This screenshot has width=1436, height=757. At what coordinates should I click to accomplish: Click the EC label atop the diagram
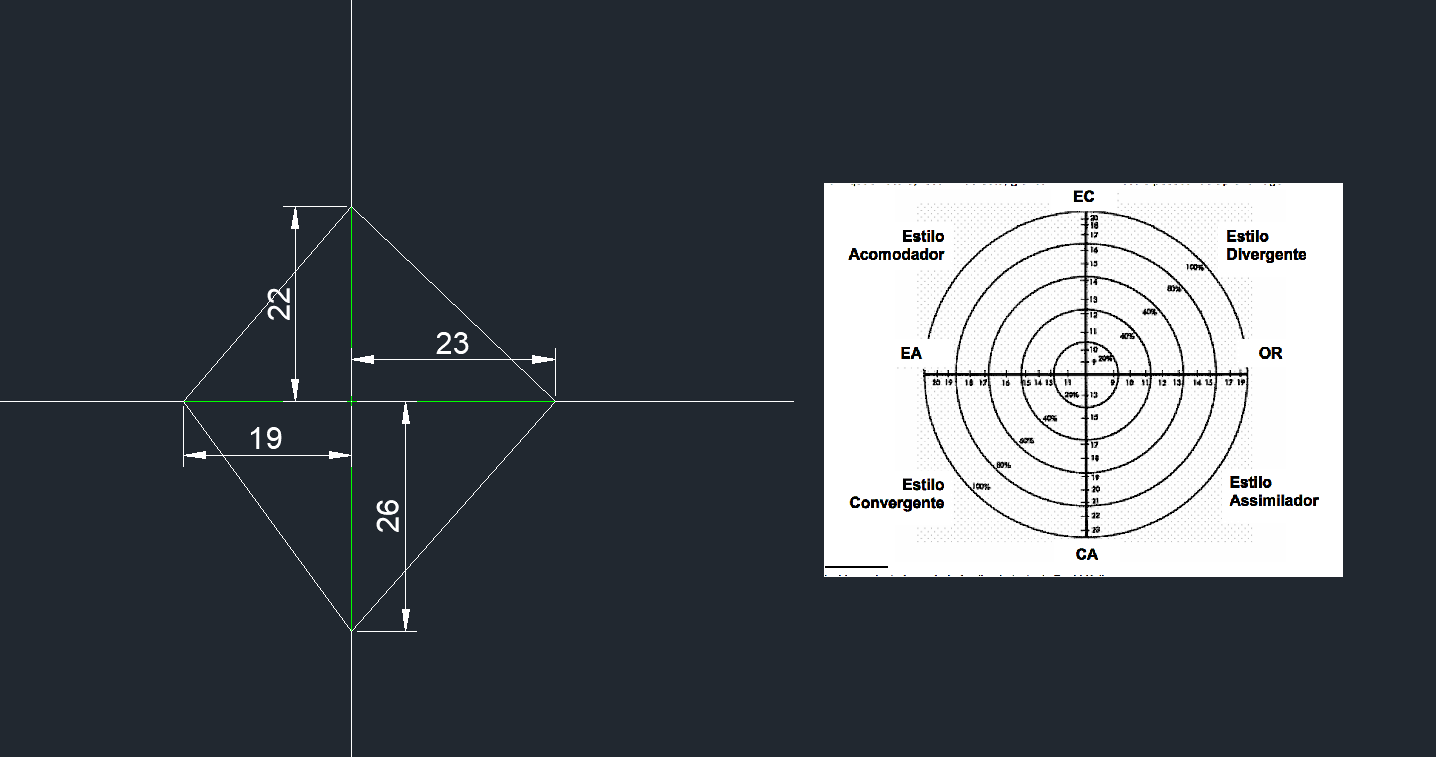[x=1084, y=197]
